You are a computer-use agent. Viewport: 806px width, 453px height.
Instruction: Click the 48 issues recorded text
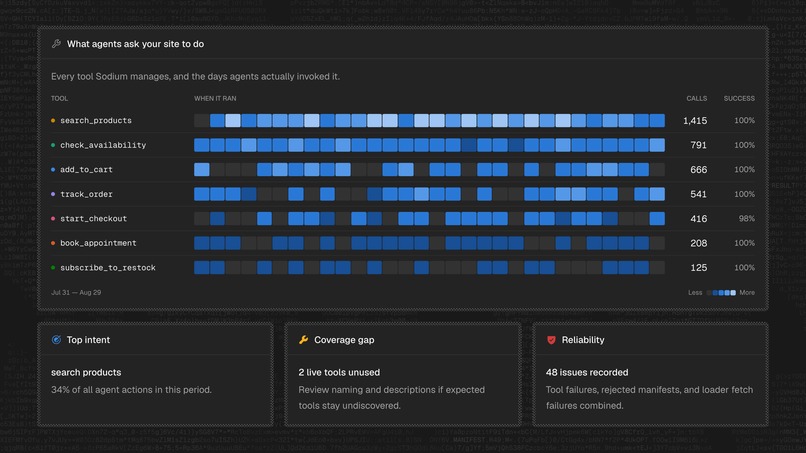[x=587, y=372]
